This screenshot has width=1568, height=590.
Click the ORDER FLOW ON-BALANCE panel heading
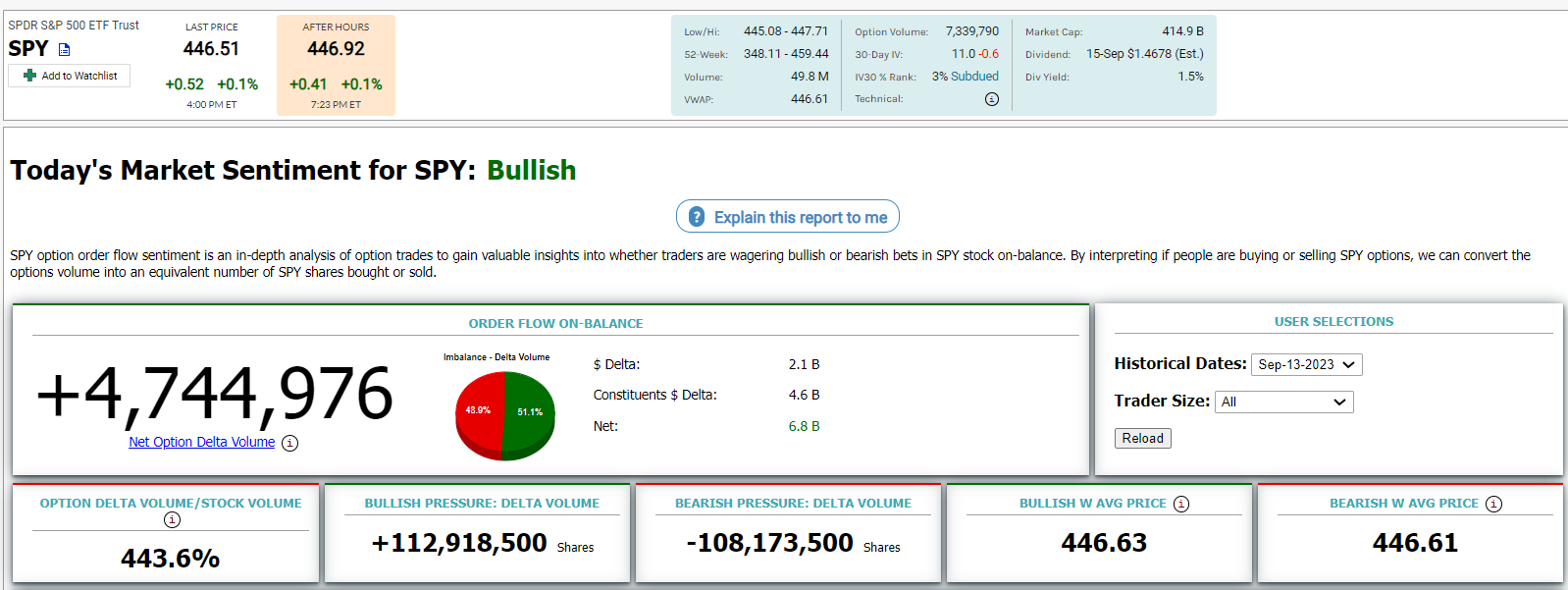pos(556,324)
